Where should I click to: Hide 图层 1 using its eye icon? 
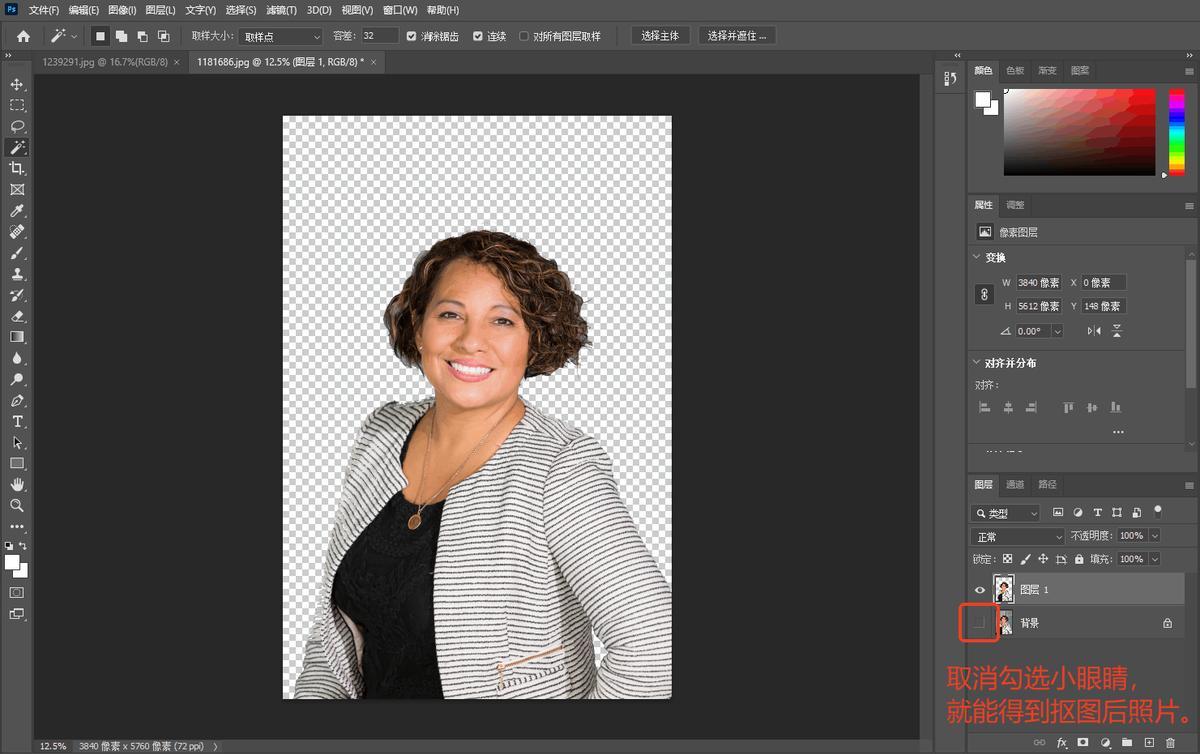click(x=980, y=590)
